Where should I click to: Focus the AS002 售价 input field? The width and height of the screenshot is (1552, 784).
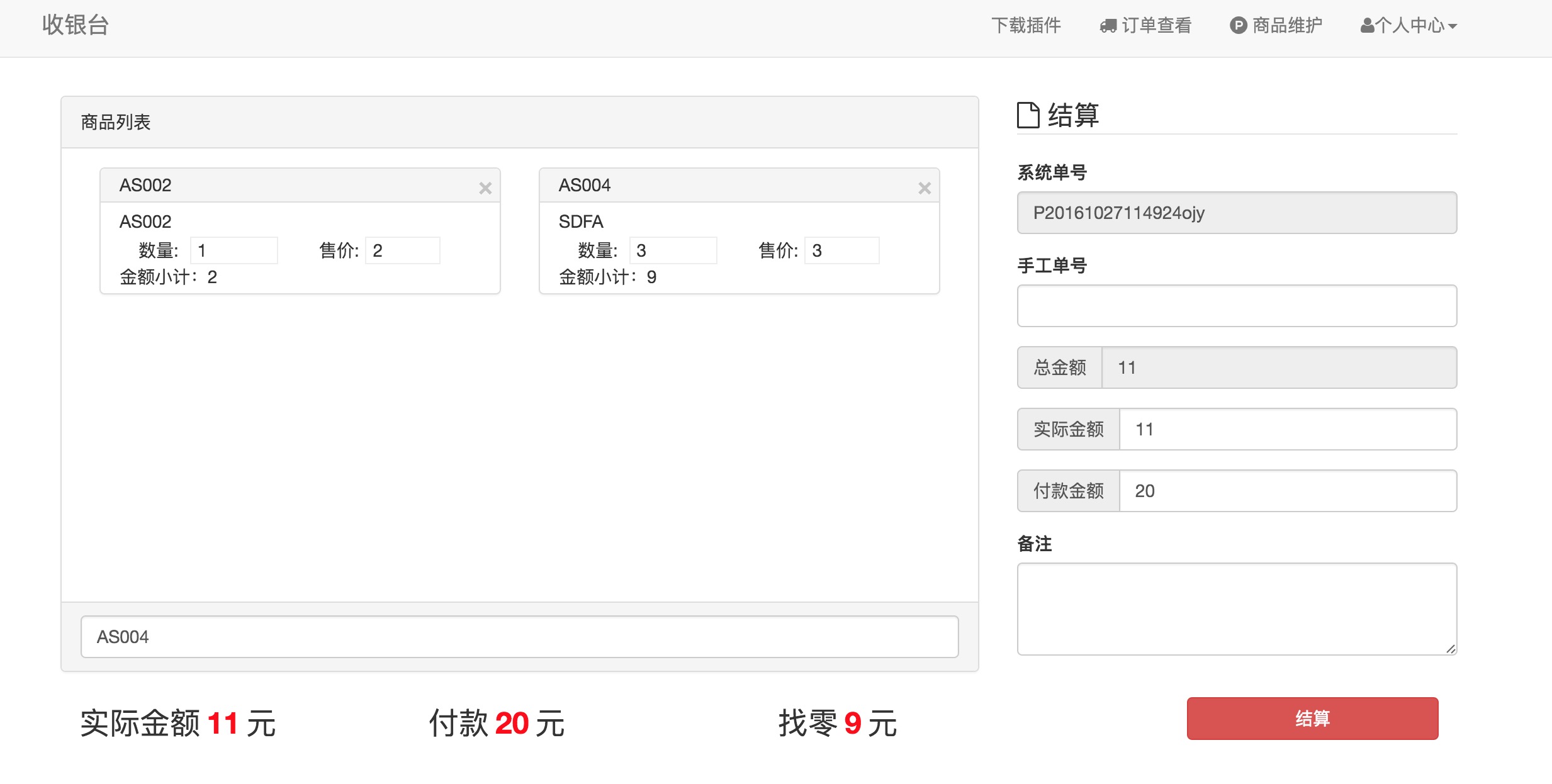(402, 250)
